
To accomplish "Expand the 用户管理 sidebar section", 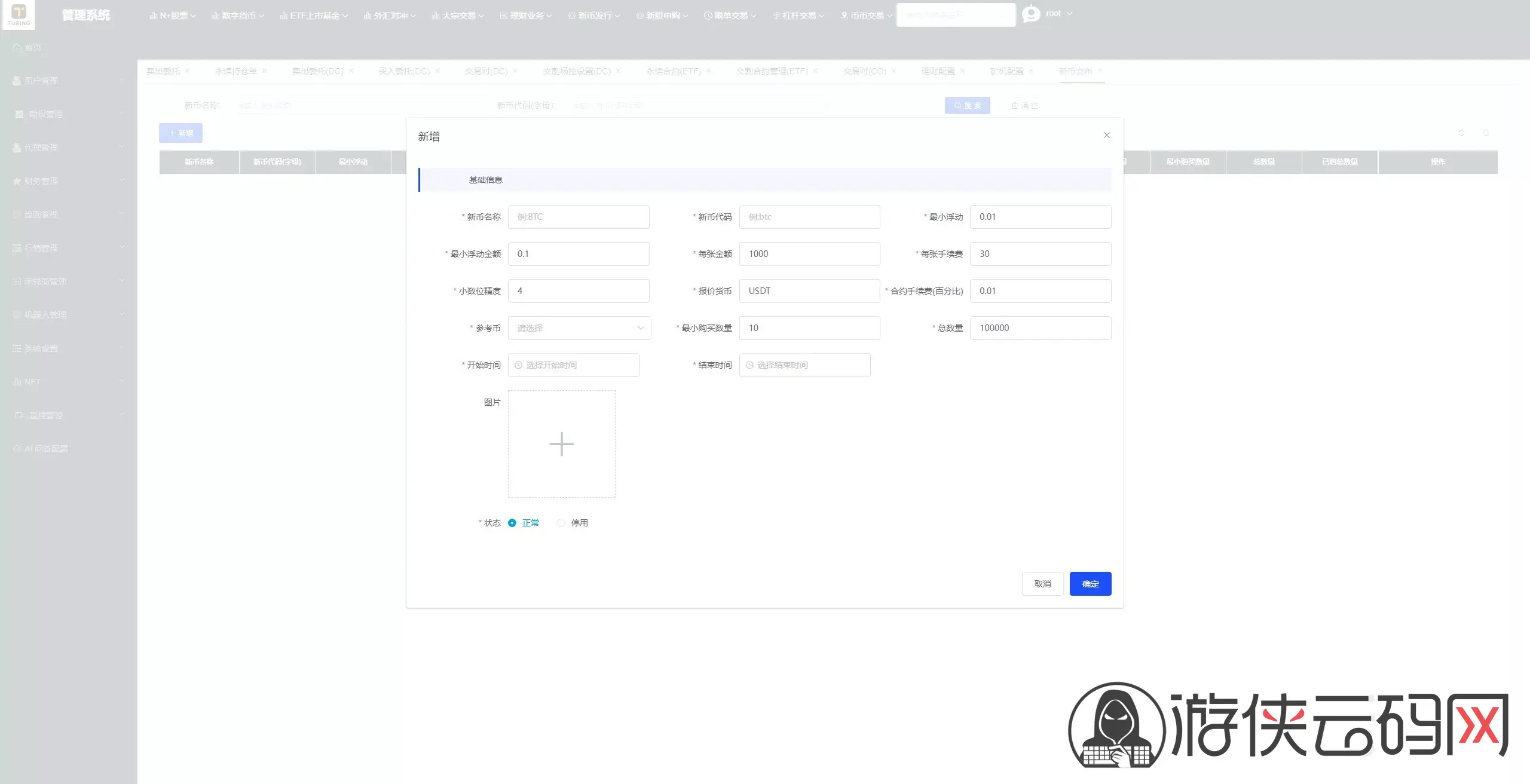I will pyautogui.click(x=69, y=81).
